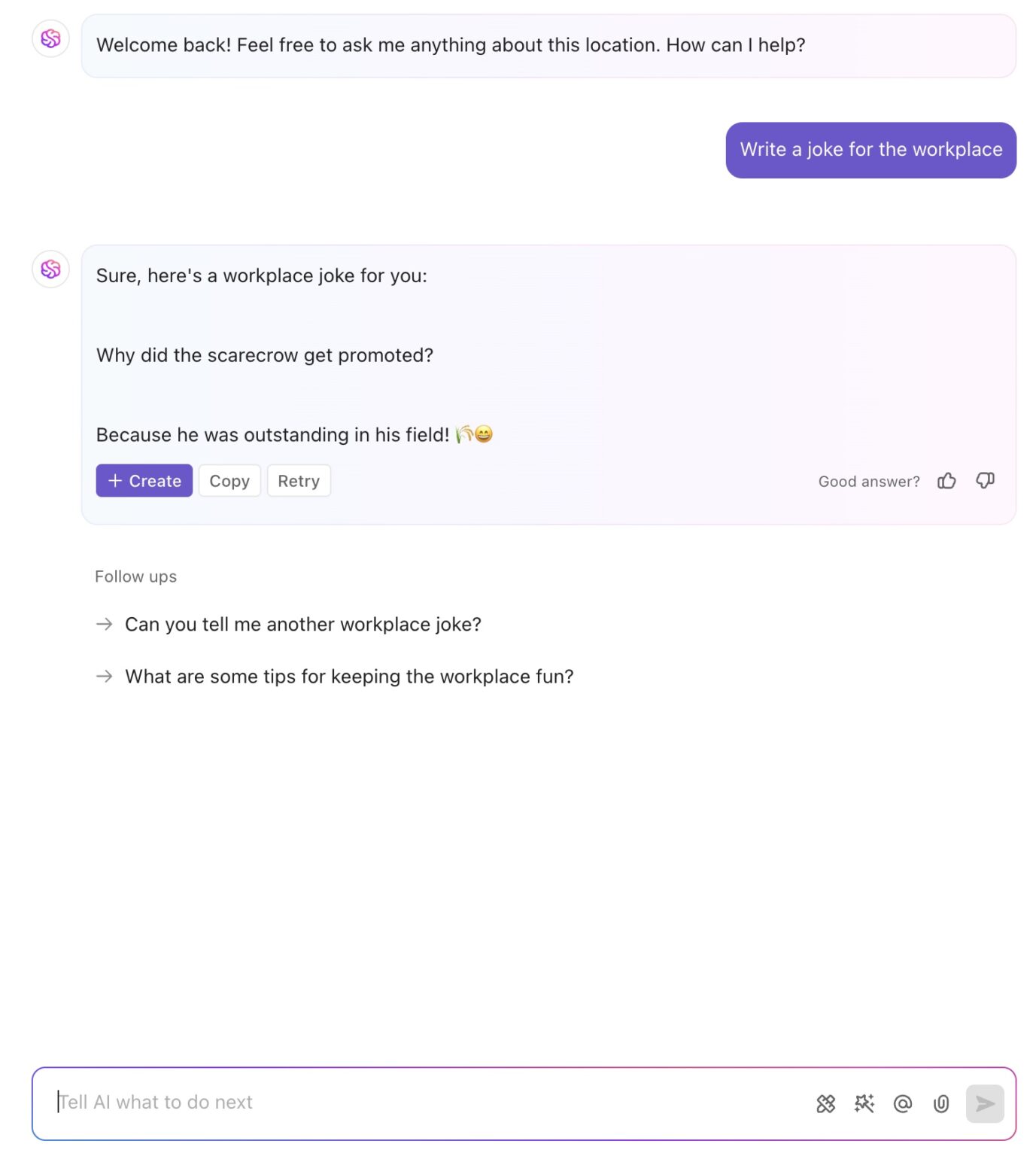Viewport: 1036px width, 1156px height.
Task: Click the @ mention icon
Action: [x=902, y=1103]
